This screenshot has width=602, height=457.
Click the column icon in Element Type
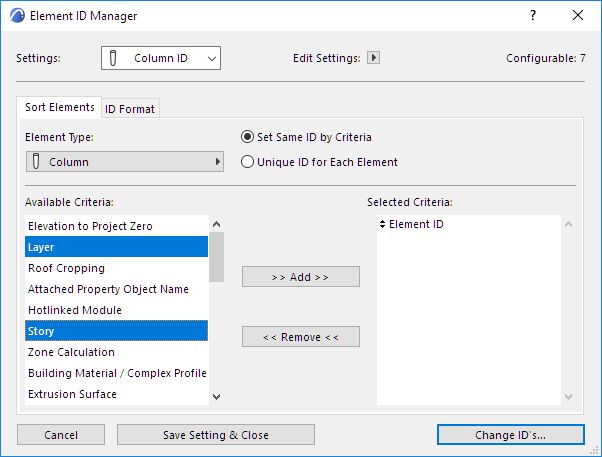click(x=36, y=161)
